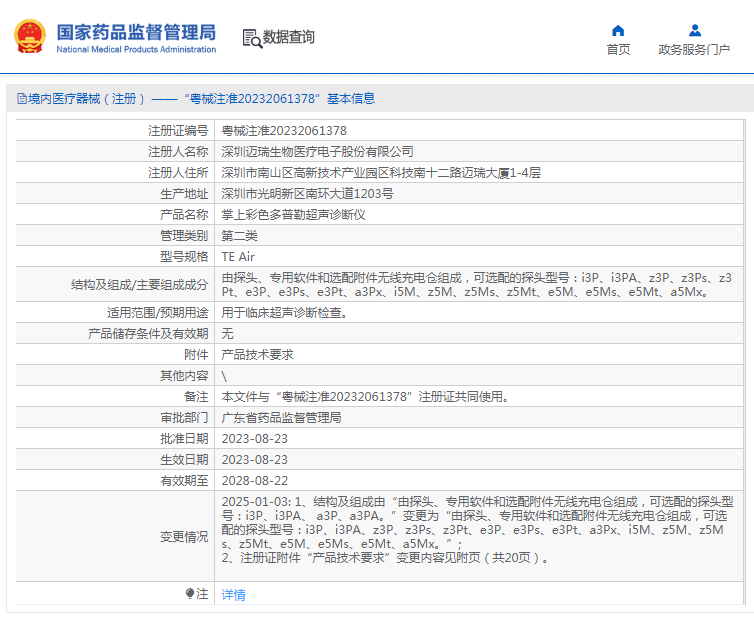Click the 产品储存条件及有效期 label

(x=148, y=333)
